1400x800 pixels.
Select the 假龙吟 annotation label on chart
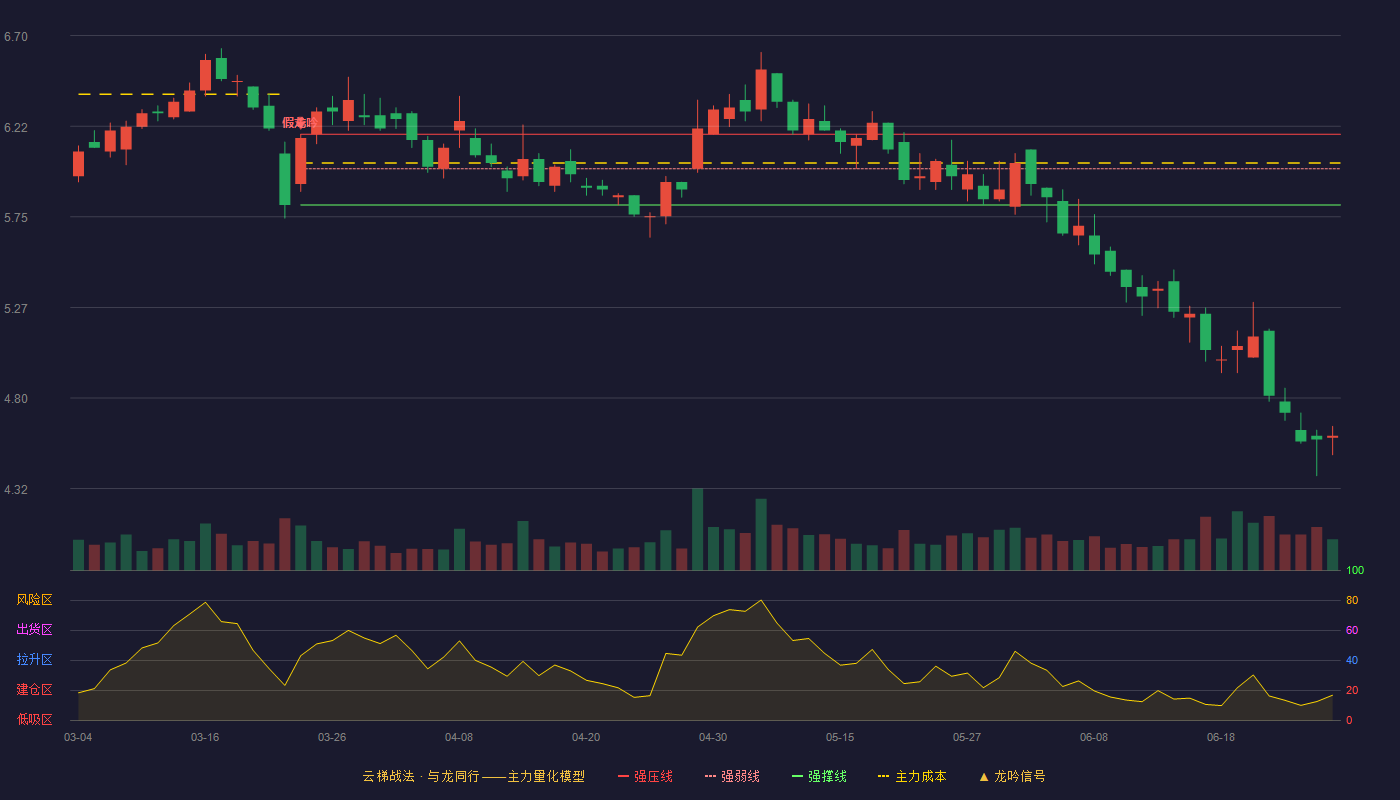pos(300,122)
